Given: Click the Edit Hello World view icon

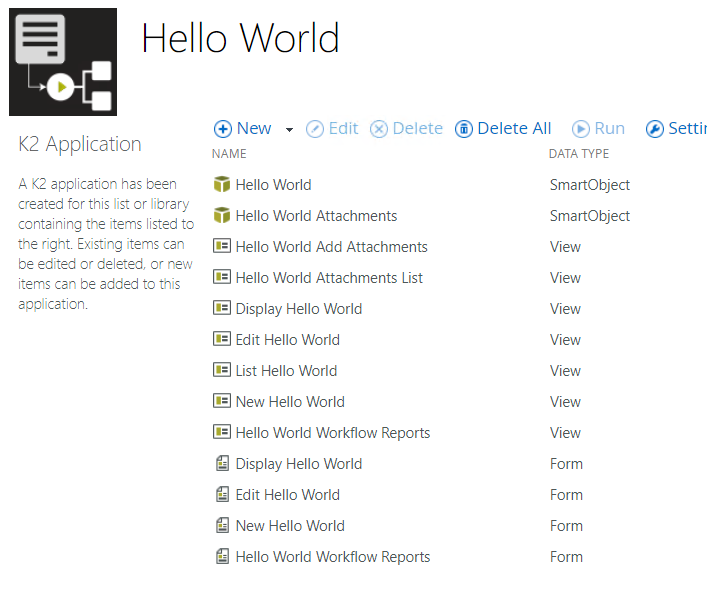Looking at the screenshot, I should [222, 340].
